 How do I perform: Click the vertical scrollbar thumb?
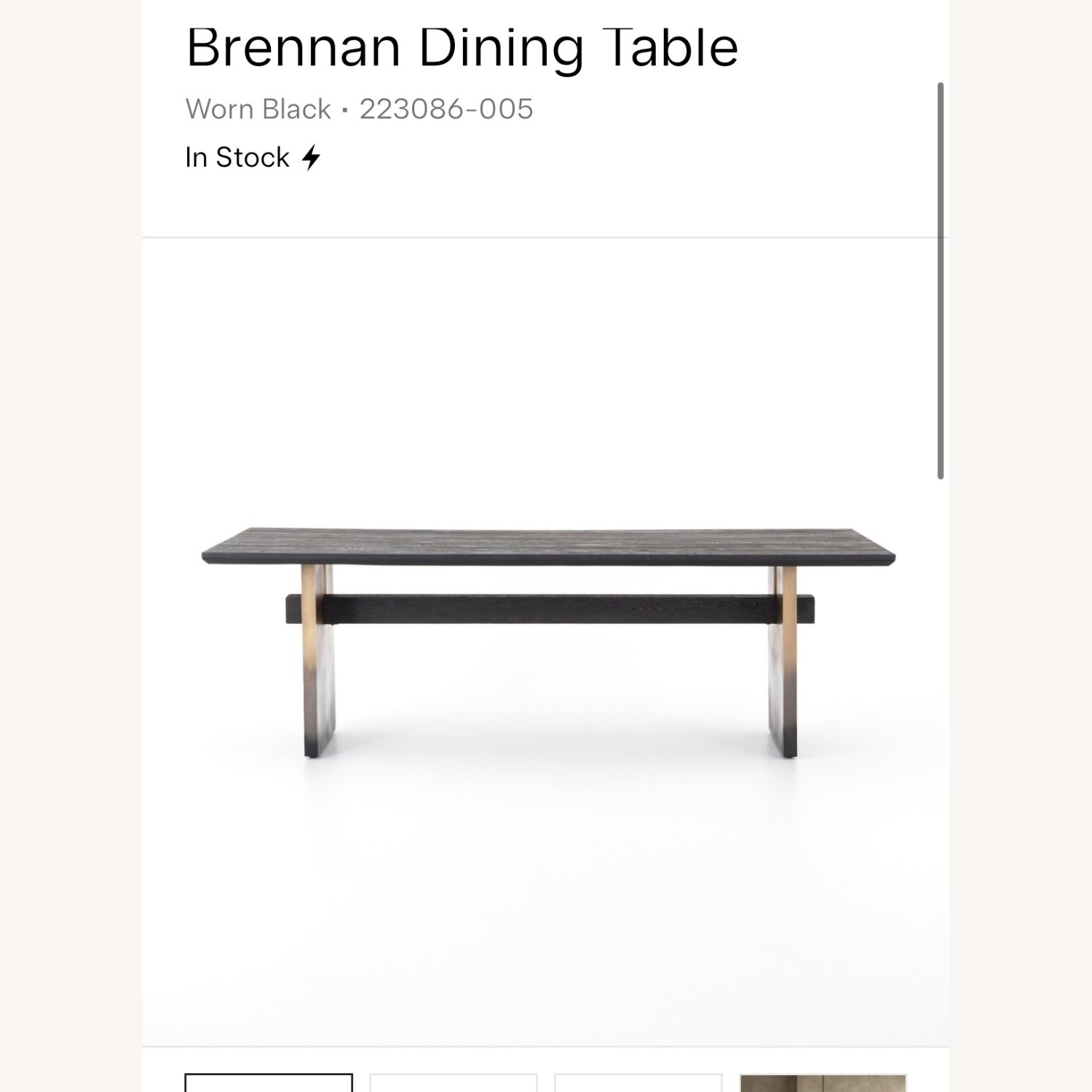coord(941,280)
